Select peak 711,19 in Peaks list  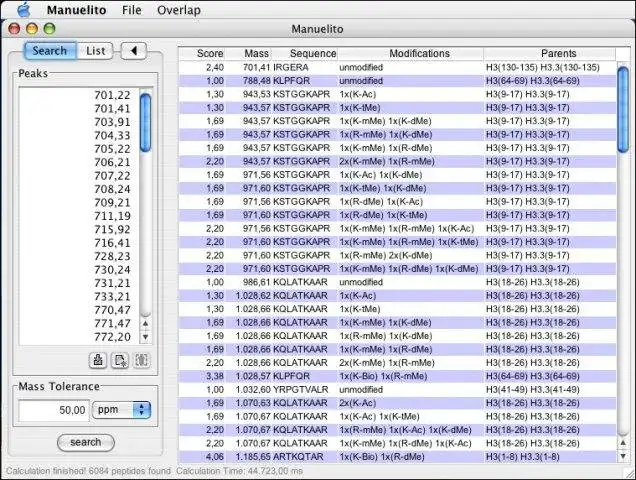click(x=112, y=216)
